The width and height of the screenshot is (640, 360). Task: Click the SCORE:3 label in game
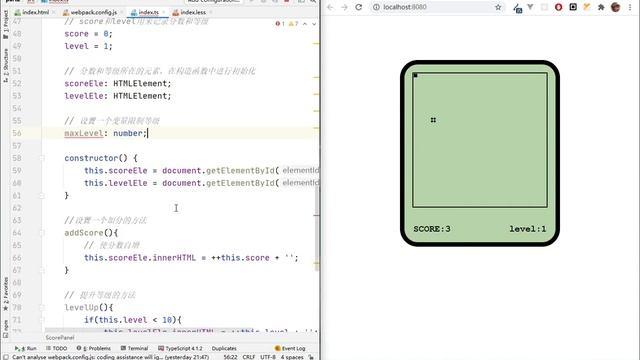pos(432,229)
